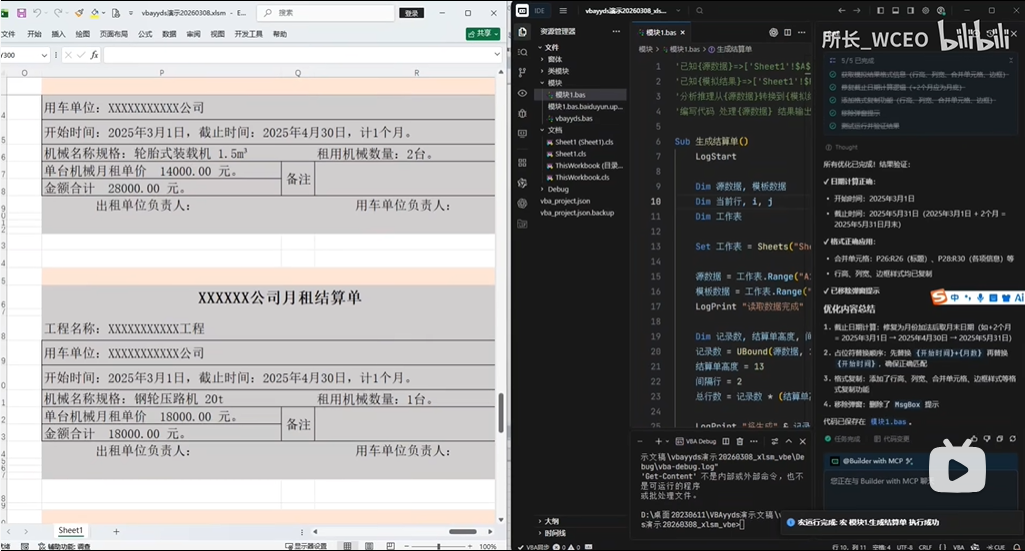The height and width of the screenshot is (551, 1025).
Task: Click the 共享 share button
Action: click(x=483, y=34)
